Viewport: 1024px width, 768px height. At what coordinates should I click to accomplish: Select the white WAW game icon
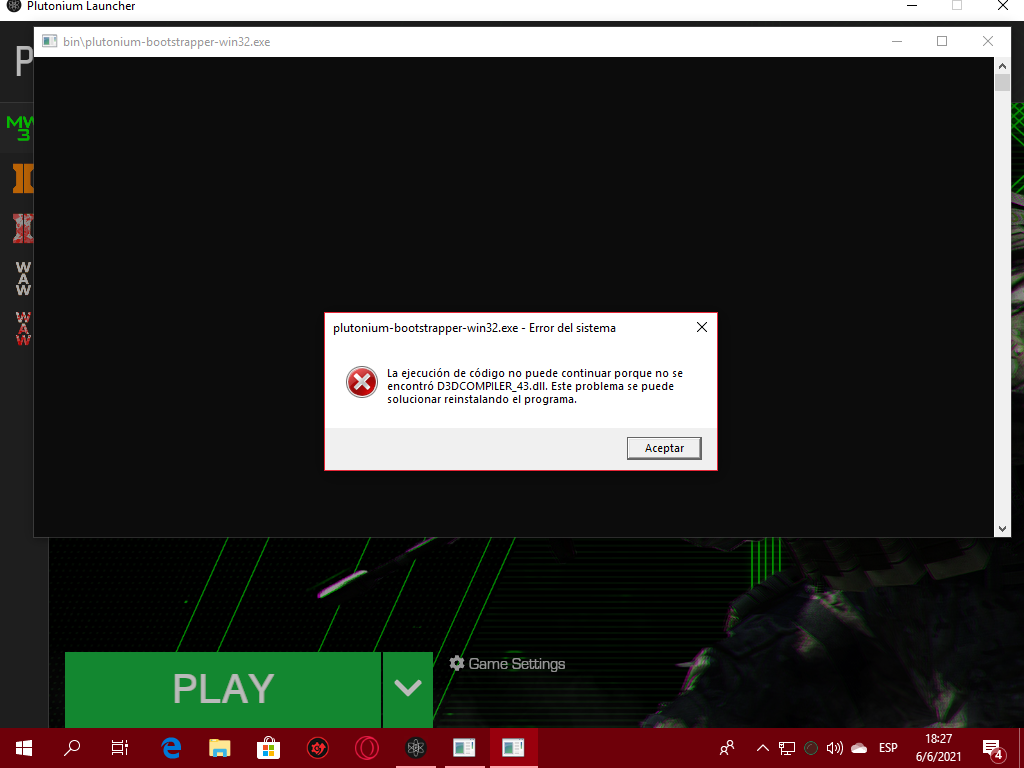23,278
